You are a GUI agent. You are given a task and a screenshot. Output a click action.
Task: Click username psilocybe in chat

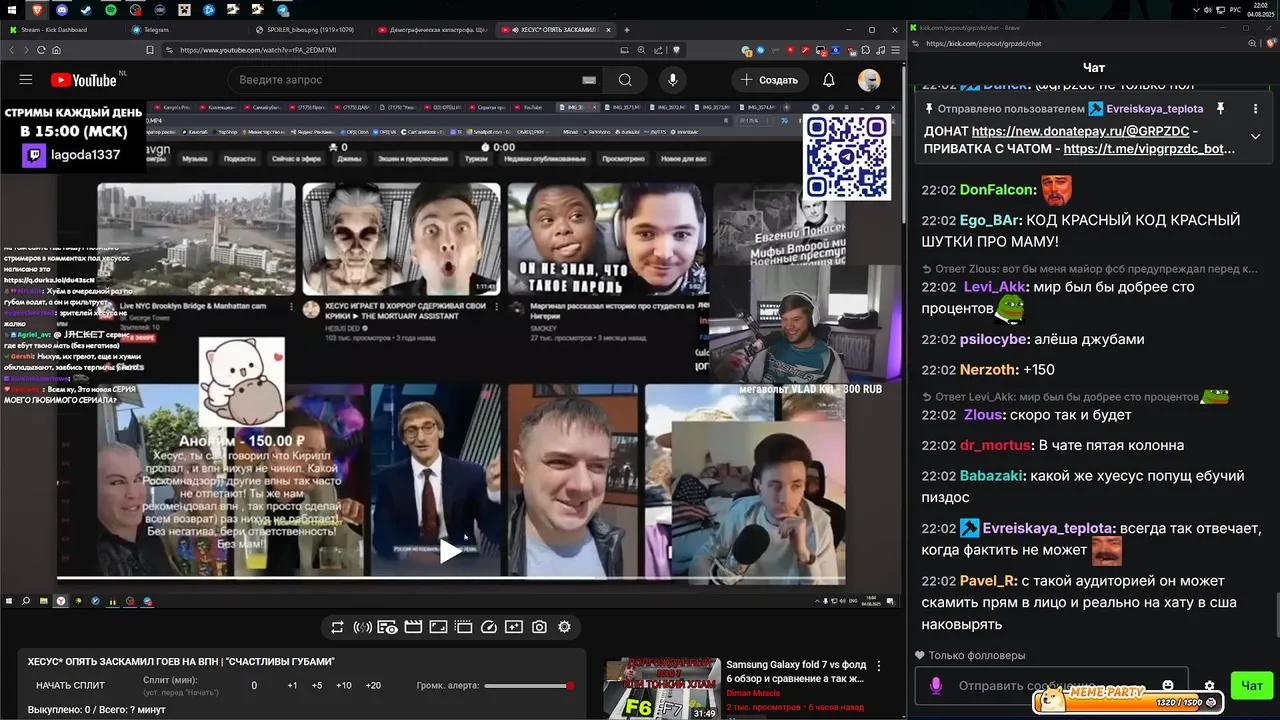[x=994, y=339]
